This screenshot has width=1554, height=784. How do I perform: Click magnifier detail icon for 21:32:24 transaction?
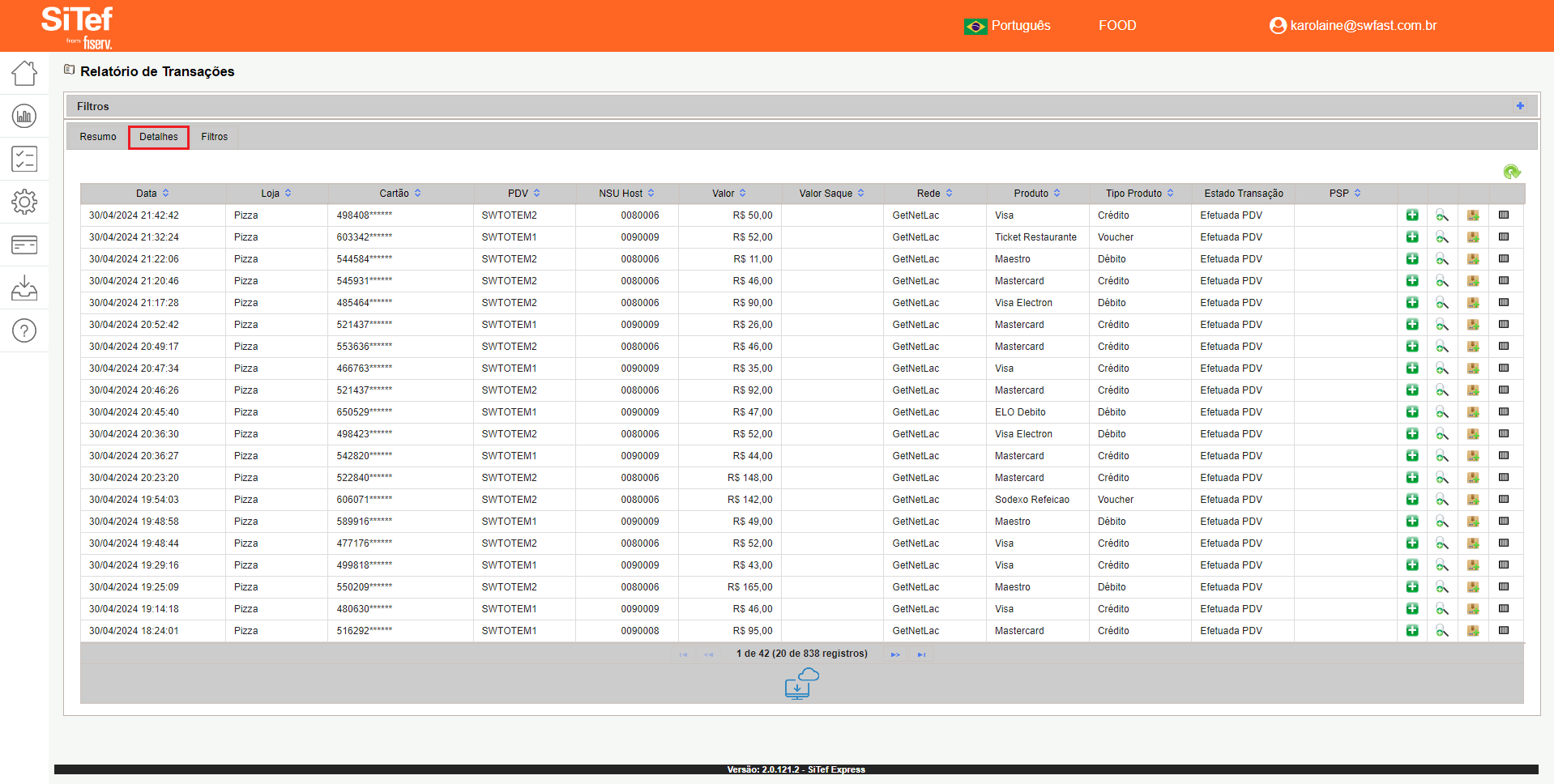coord(1442,237)
